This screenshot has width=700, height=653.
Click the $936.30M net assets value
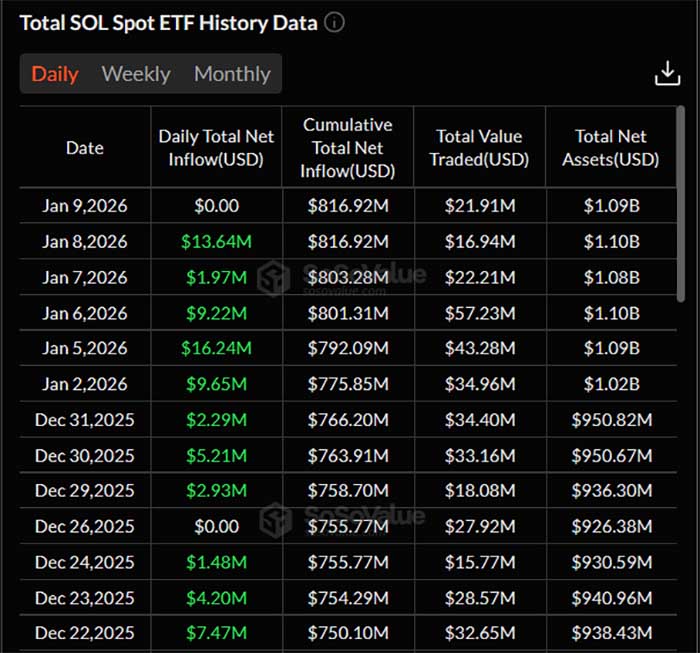click(x=612, y=491)
